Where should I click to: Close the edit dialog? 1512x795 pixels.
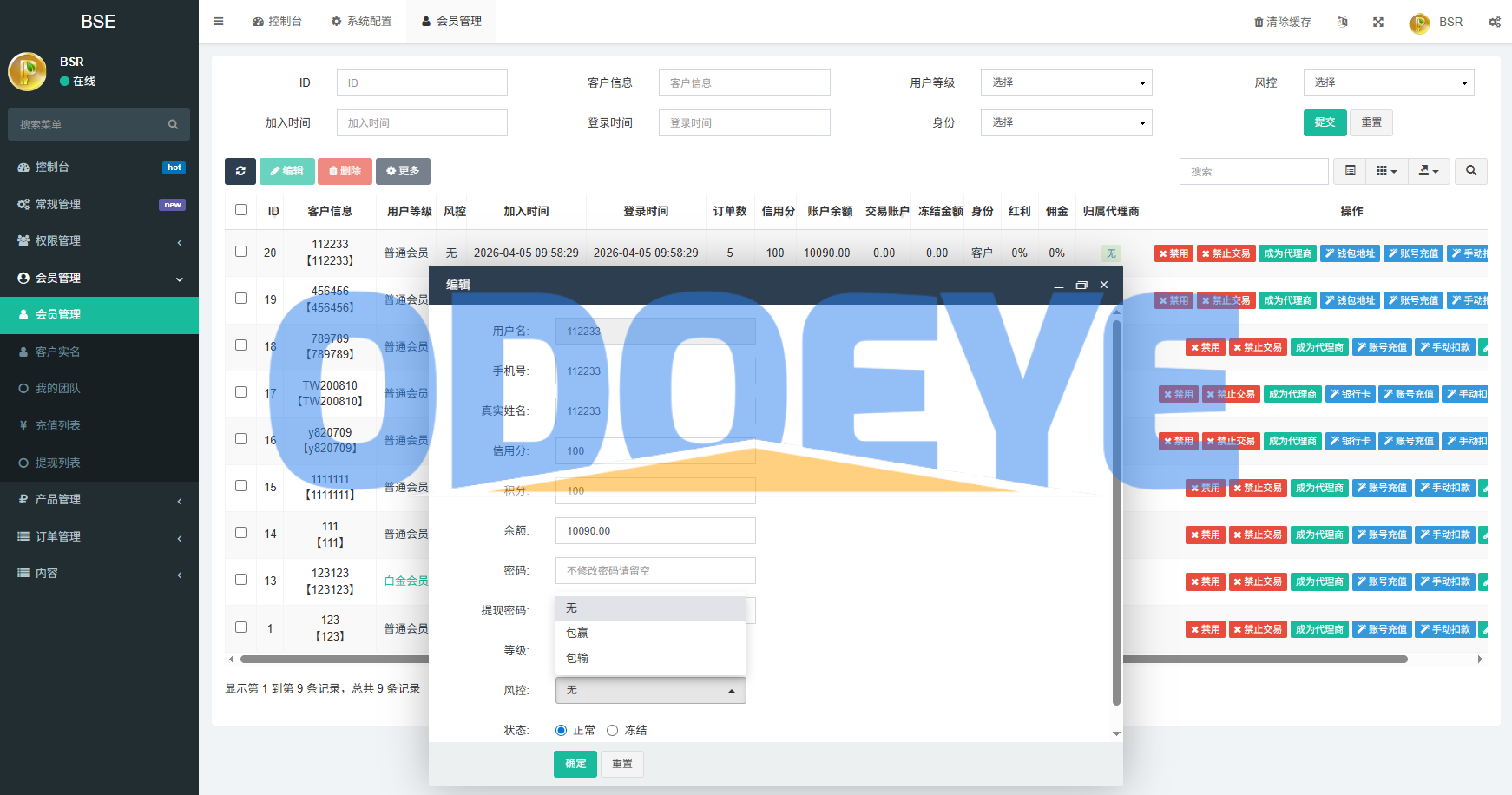pos(1104,285)
